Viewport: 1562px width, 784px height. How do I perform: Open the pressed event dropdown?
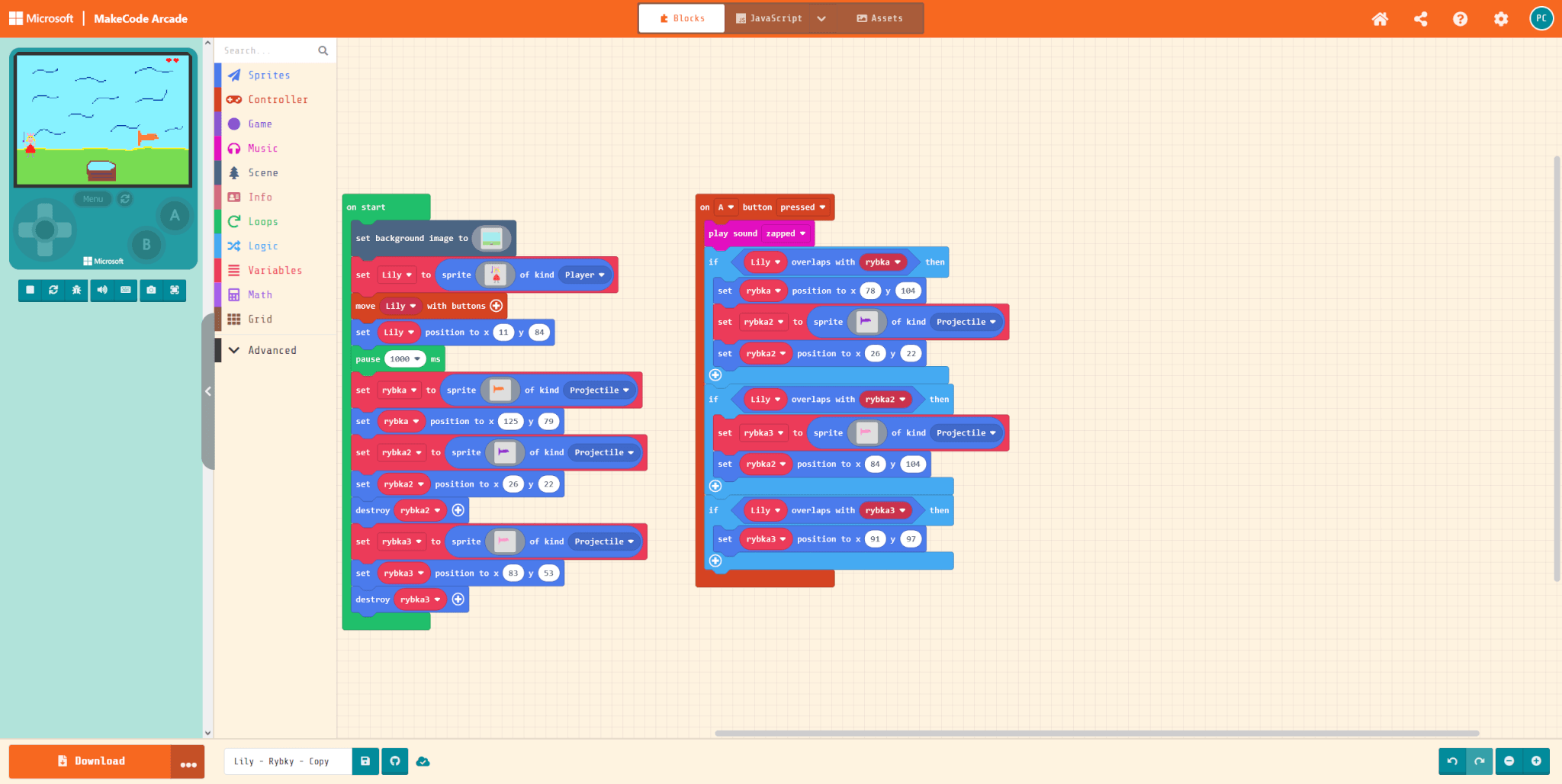tap(802, 207)
